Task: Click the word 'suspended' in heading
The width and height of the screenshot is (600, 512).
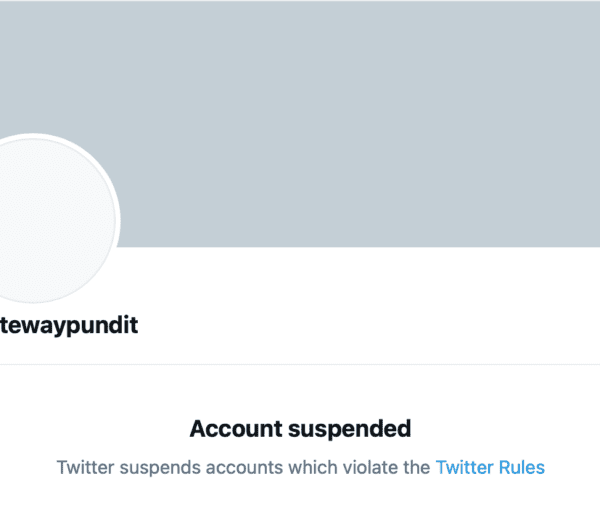Action: (349, 429)
